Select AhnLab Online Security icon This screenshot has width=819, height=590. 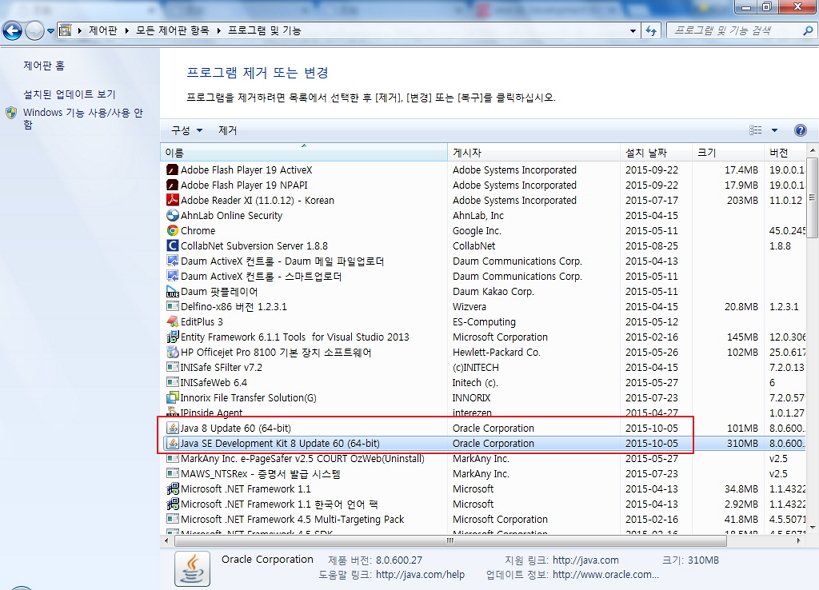click(x=172, y=215)
